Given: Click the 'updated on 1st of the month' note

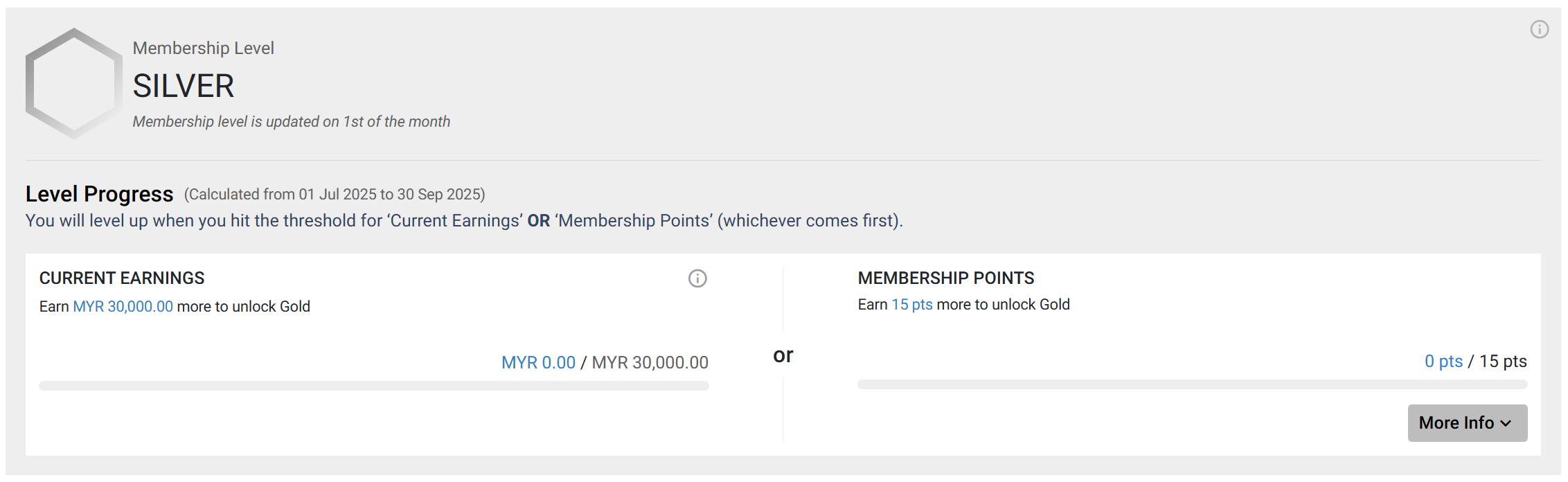Looking at the screenshot, I should [291, 121].
